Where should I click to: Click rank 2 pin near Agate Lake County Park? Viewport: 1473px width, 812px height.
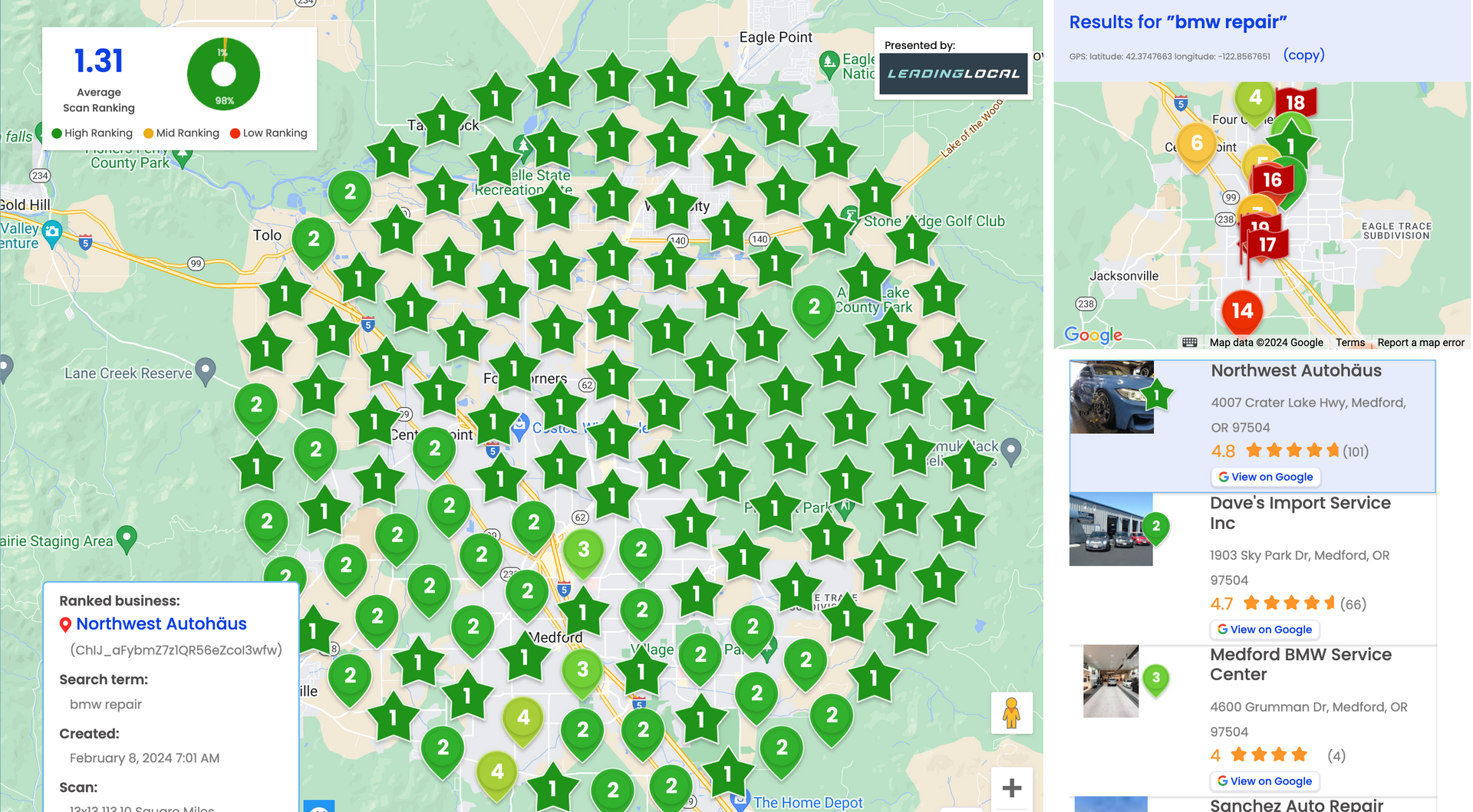[814, 308]
